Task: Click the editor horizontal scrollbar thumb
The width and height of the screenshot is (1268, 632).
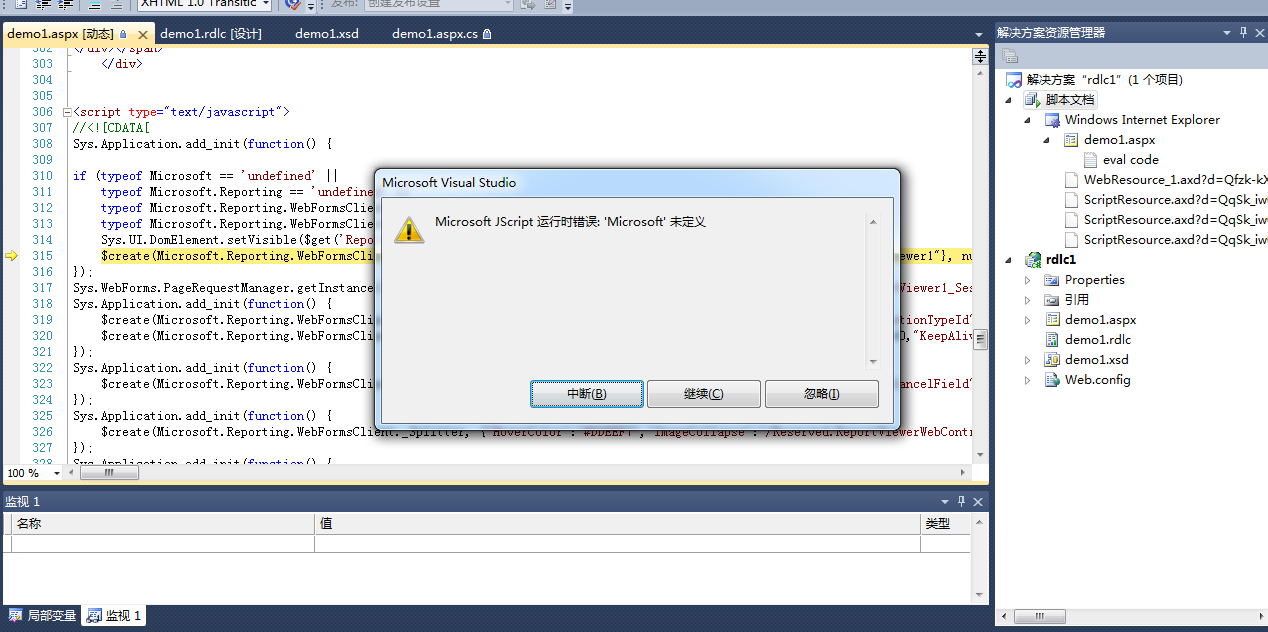Action: coord(109,473)
